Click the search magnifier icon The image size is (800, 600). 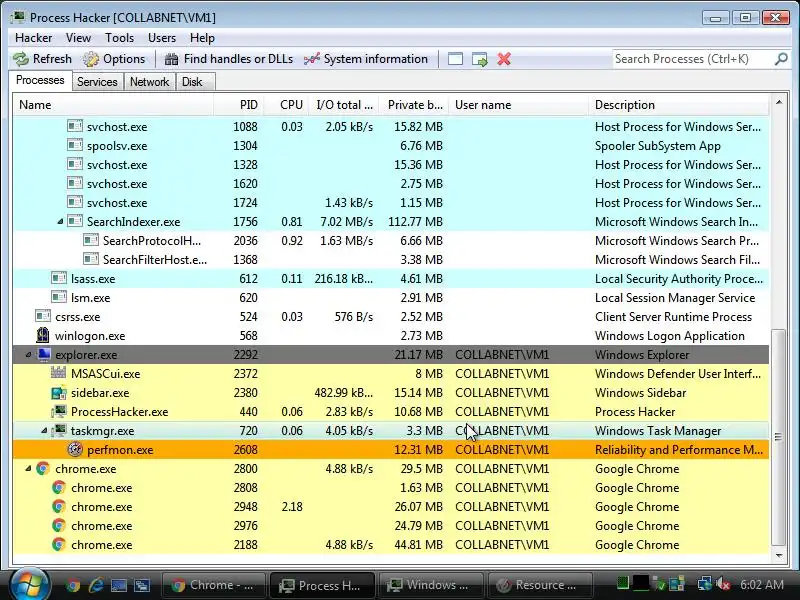781,59
